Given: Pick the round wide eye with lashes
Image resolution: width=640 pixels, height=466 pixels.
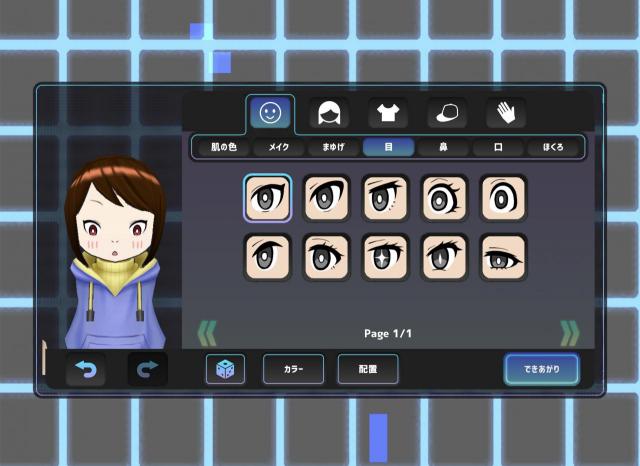Looking at the screenshot, I should click(444, 198).
